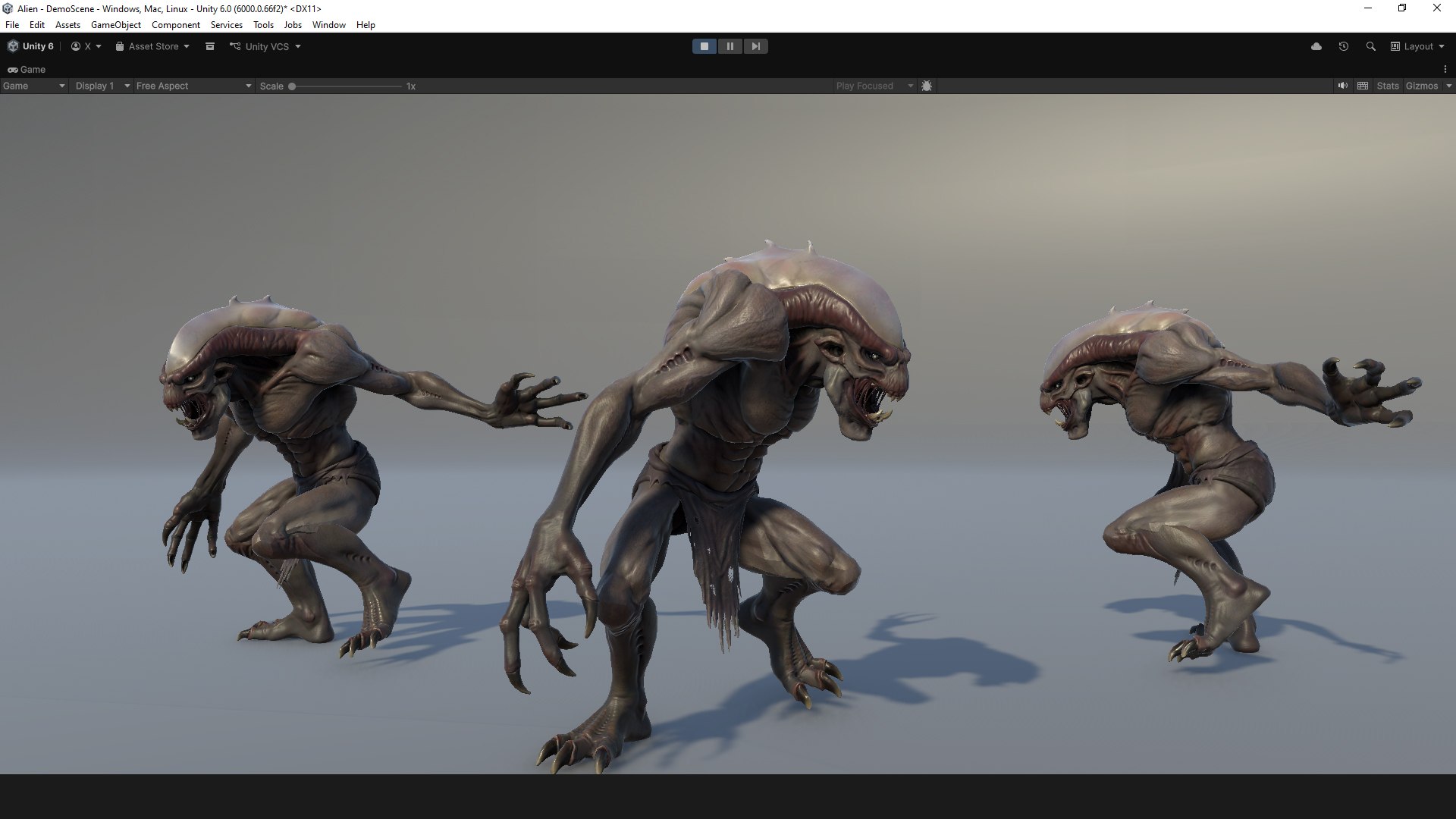
Task: Open the Help menu
Action: 366,25
